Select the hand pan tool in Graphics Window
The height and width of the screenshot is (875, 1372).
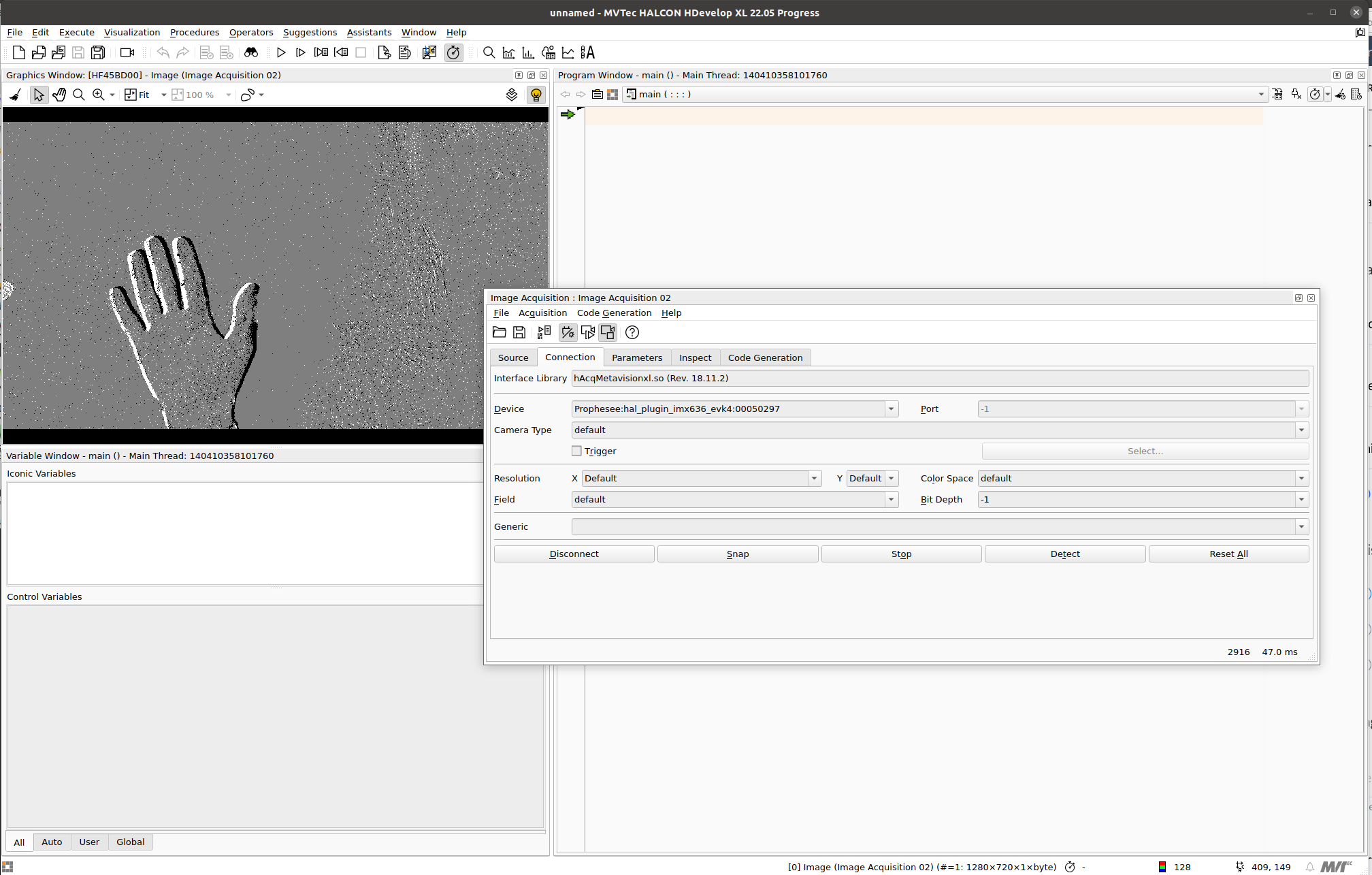[59, 95]
